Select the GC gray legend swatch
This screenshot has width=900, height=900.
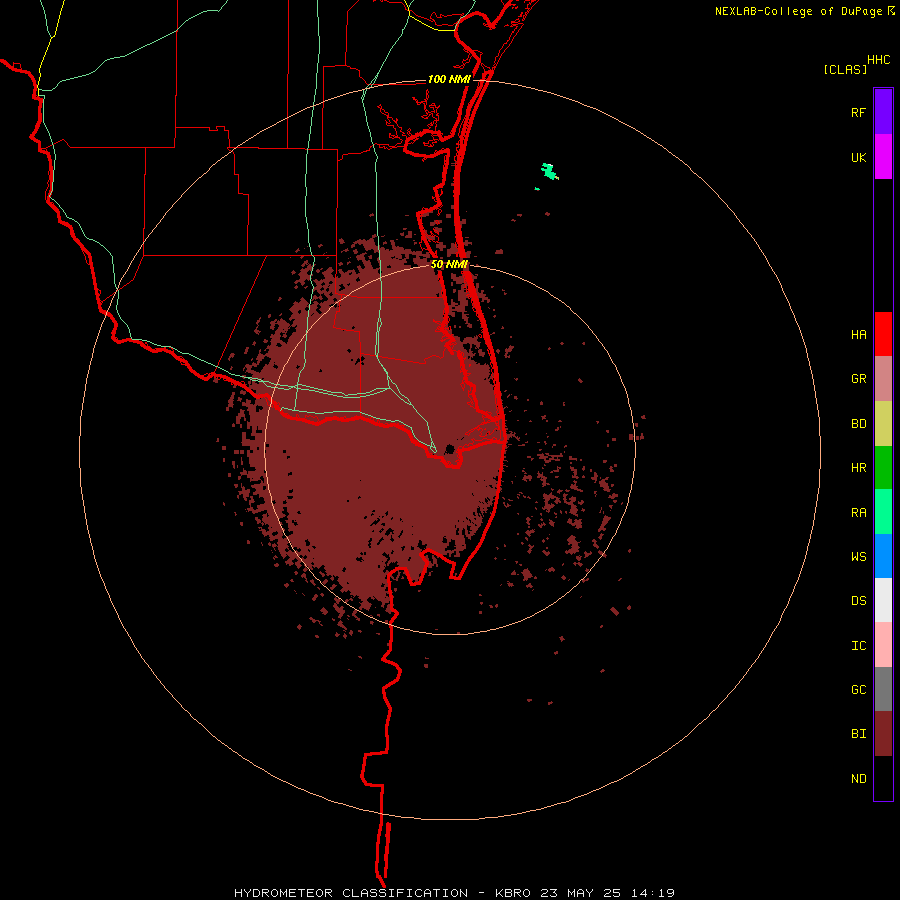tap(883, 689)
